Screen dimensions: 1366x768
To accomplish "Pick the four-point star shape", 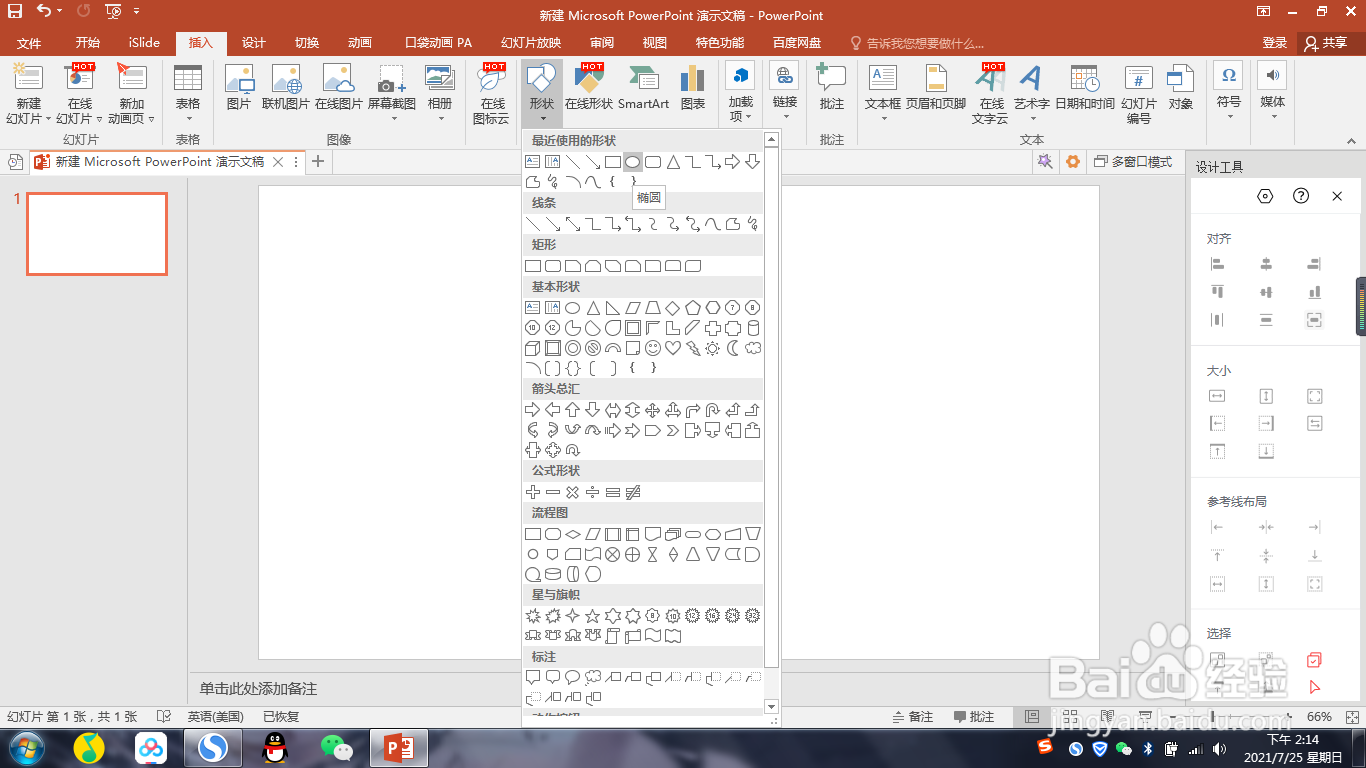I will [x=573, y=616].
